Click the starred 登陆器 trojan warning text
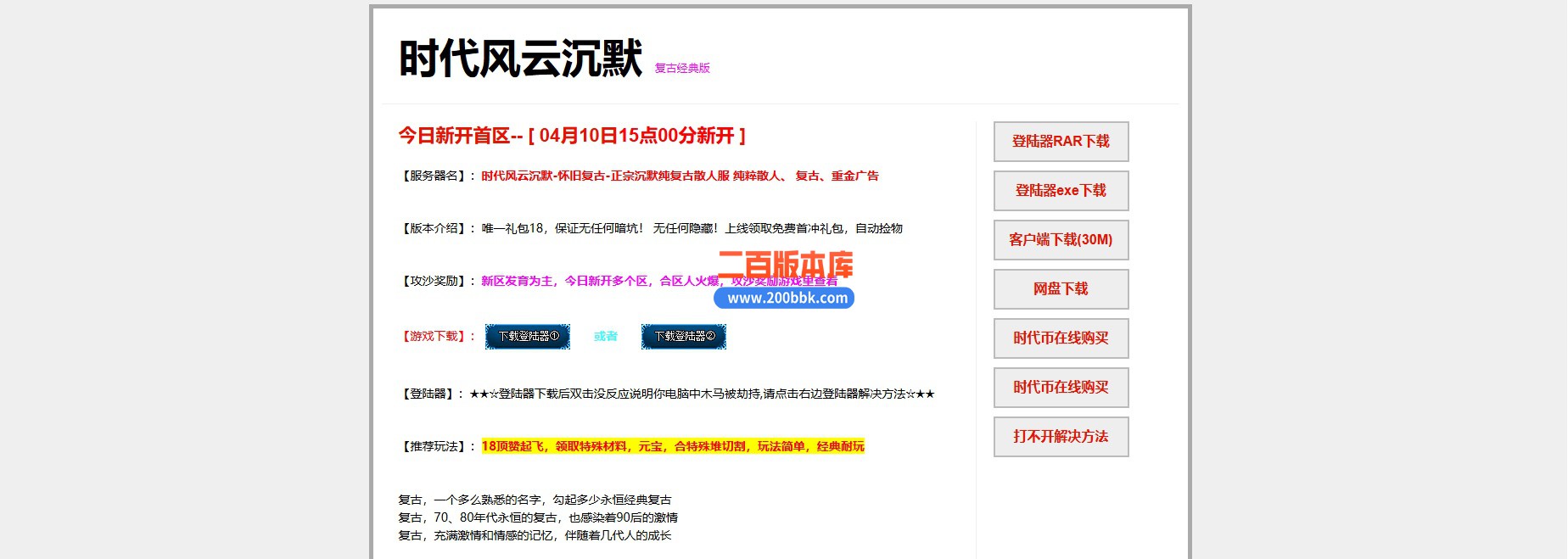Image resolution: width=1568 pixels, height=559 pixels. pyautogui.click(x=701, y=394)
